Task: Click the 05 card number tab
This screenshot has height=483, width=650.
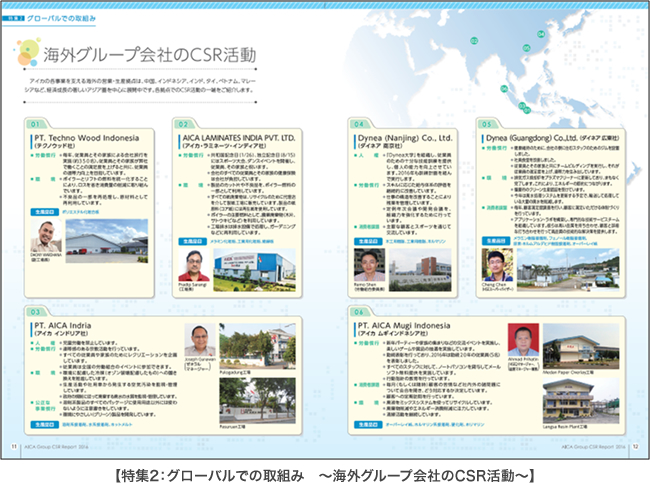Action: (x=487, y=124)
